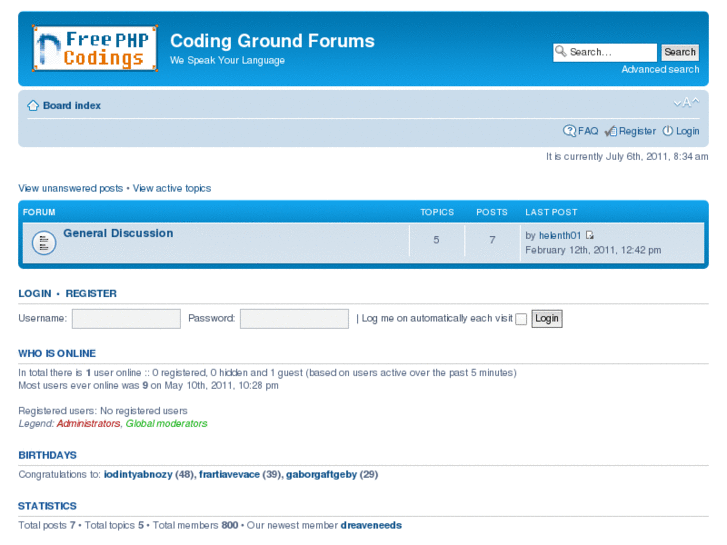Click the 'We Speak Your Language' tagline
Screen dimensions: 727x545
(x=227, y=61)
